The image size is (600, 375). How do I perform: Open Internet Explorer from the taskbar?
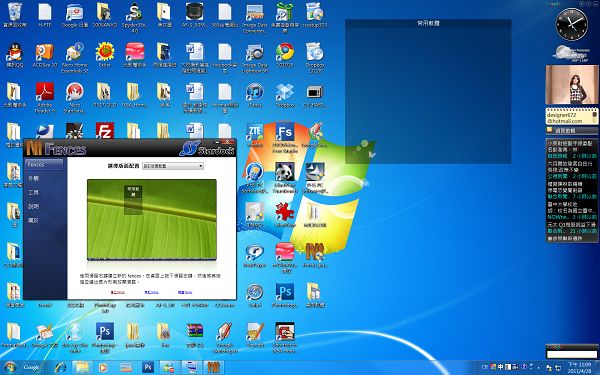pyautogui.click(x=60, y=368)
